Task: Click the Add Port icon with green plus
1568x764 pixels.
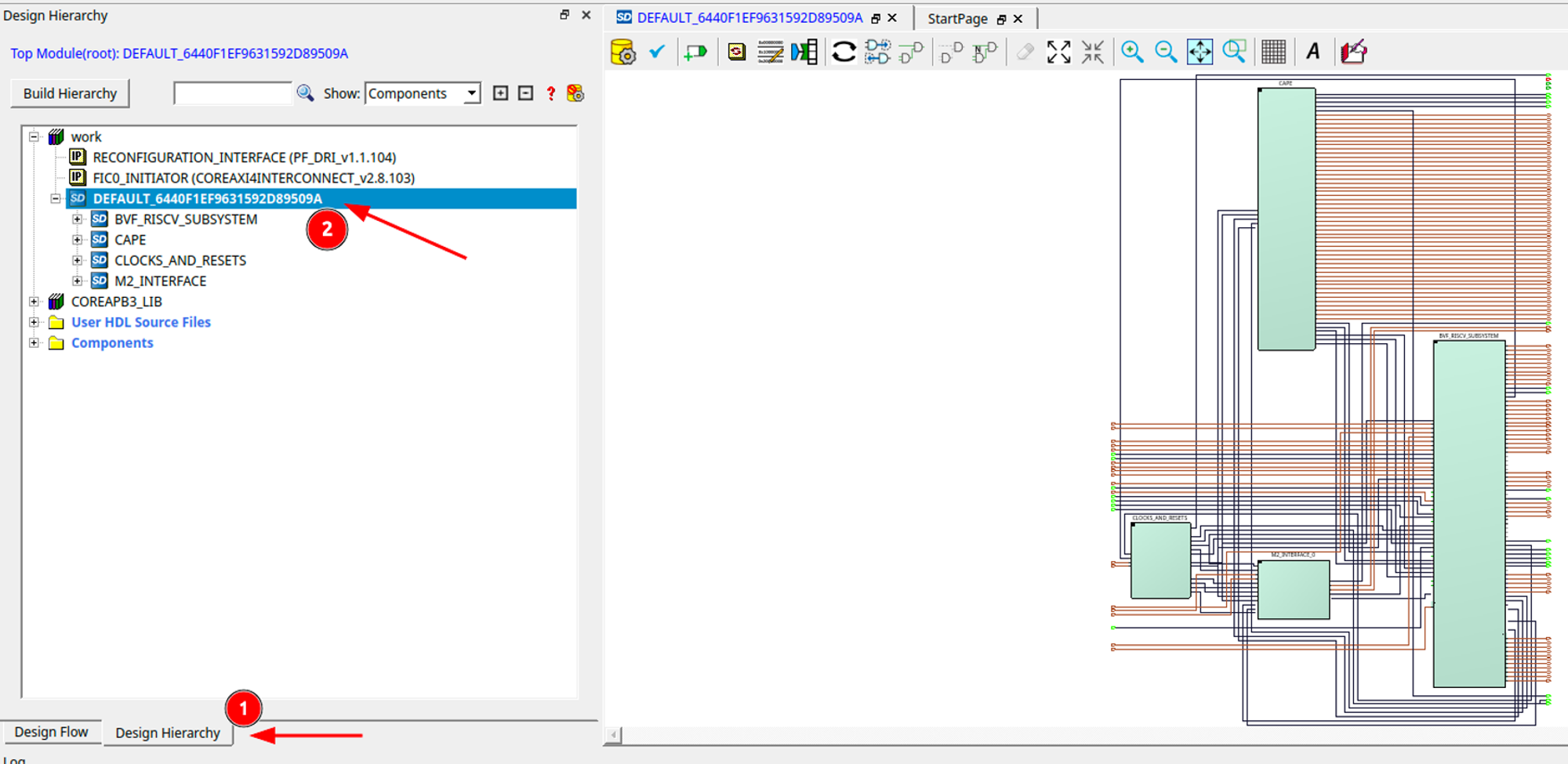Action: click(x=695, y=53)
